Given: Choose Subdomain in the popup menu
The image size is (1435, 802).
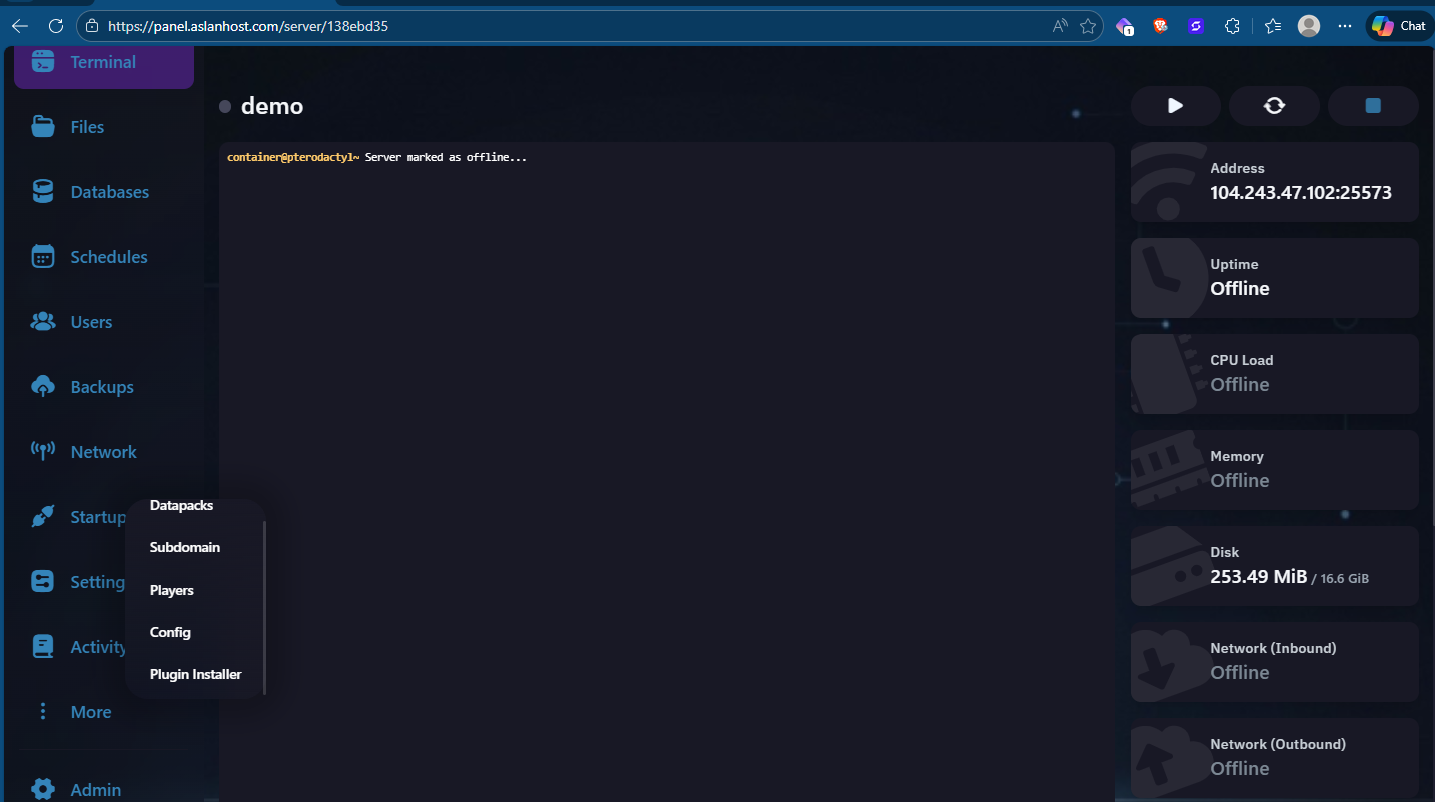Looking at the screenshot, I should tap(185, 548).
